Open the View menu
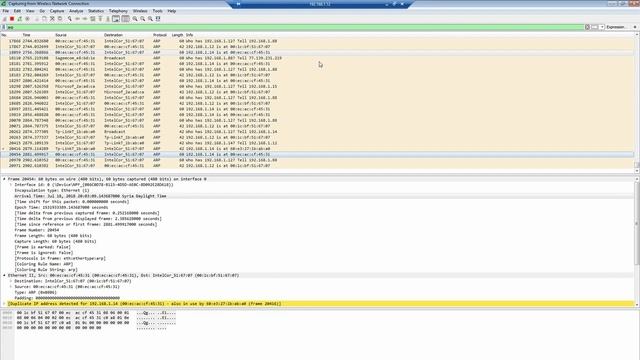The image size is (640, 360). point(30,11)
